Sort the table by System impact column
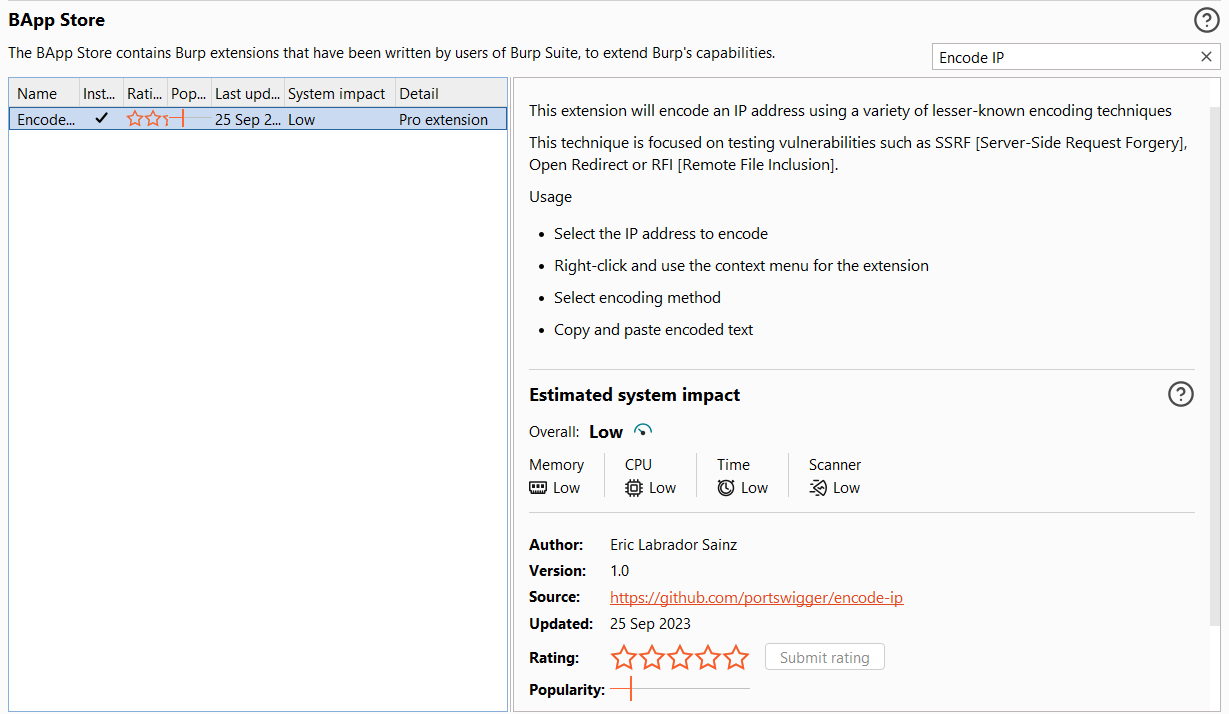Viewport: 1229px width, 714px height. (x=340, y=93)
